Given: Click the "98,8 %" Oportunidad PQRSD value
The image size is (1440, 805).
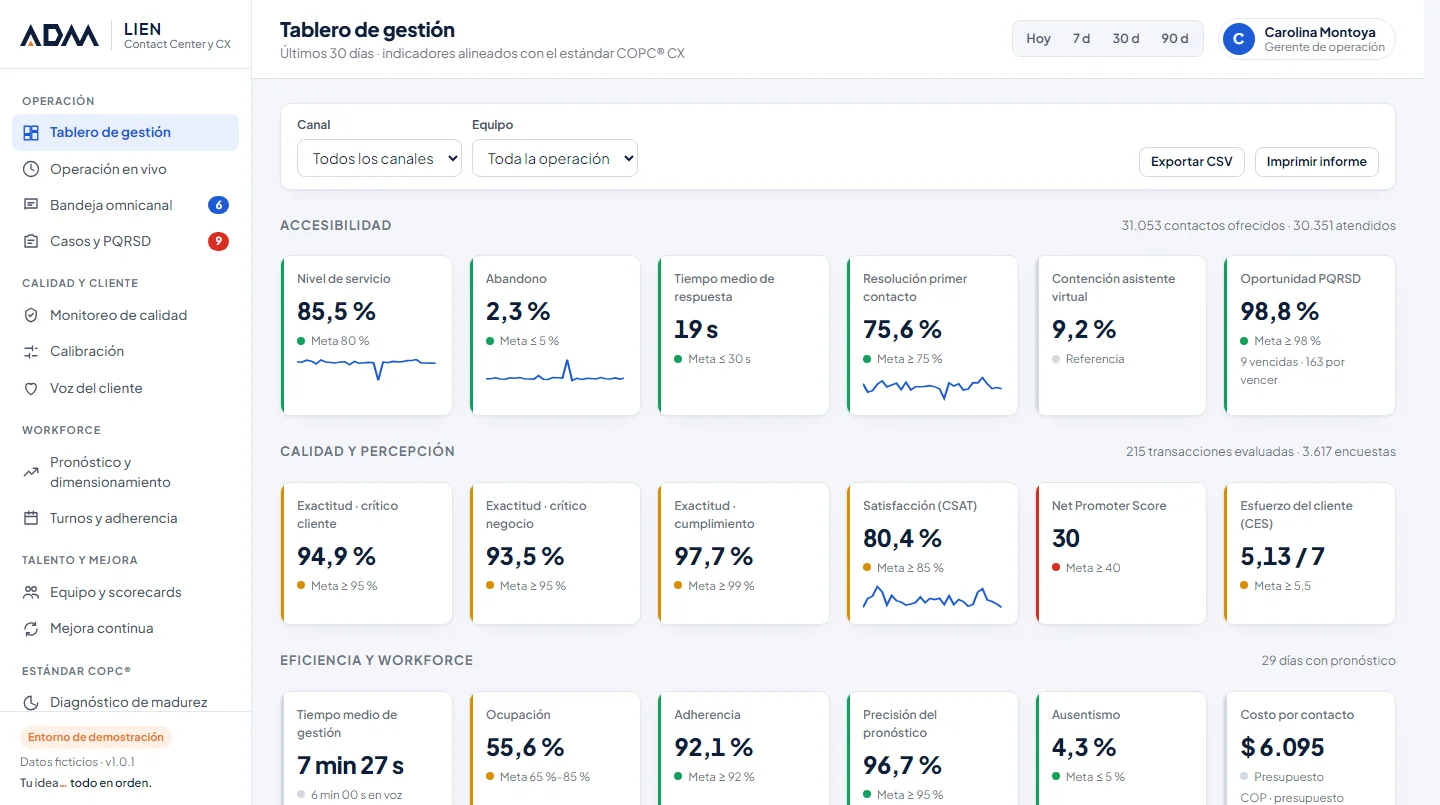Looking at the screenshot, I should pyautogui.click(x=1280, y=311).
